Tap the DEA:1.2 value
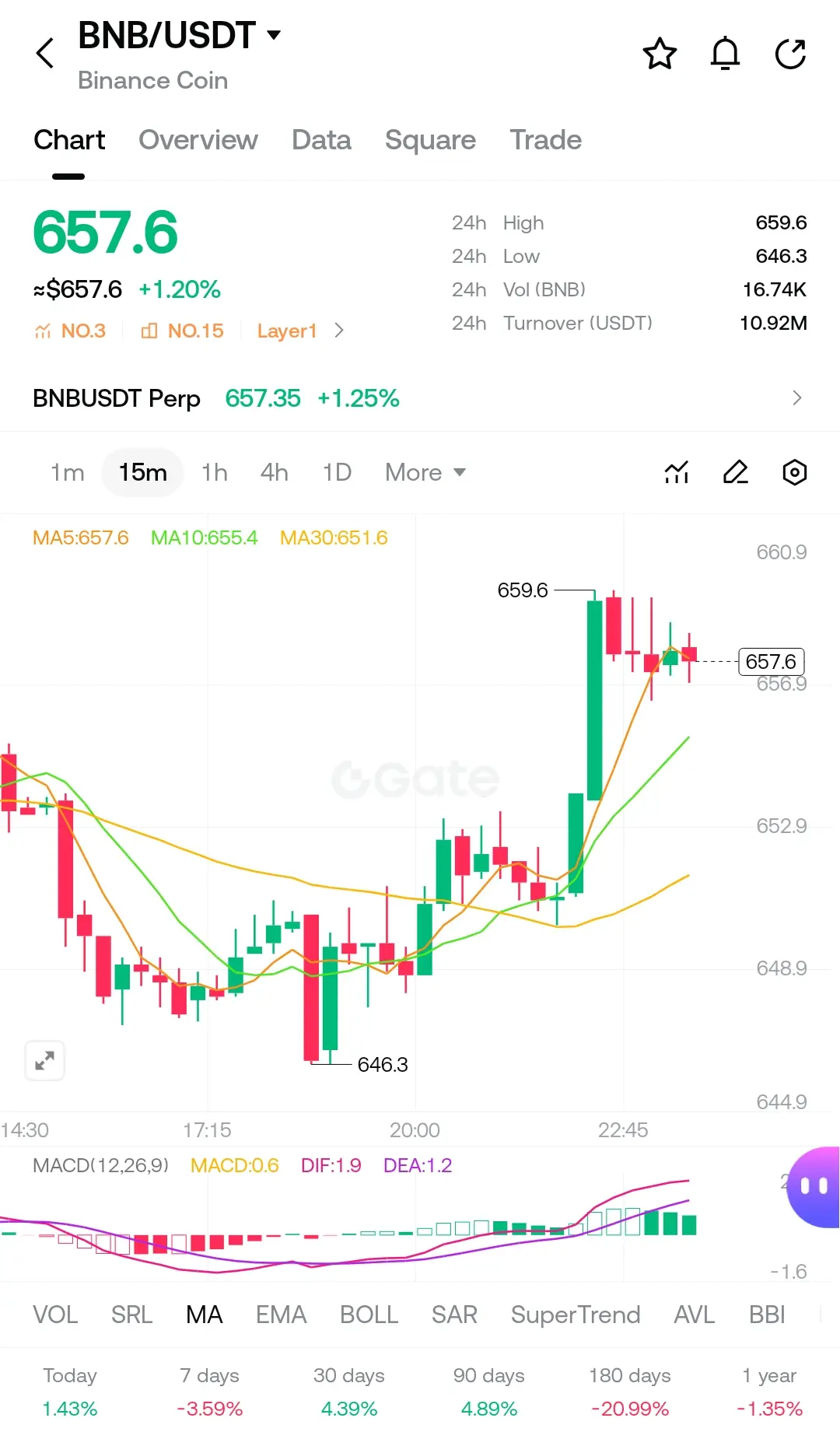The image size is (840, 1432). coord(418,1165)
